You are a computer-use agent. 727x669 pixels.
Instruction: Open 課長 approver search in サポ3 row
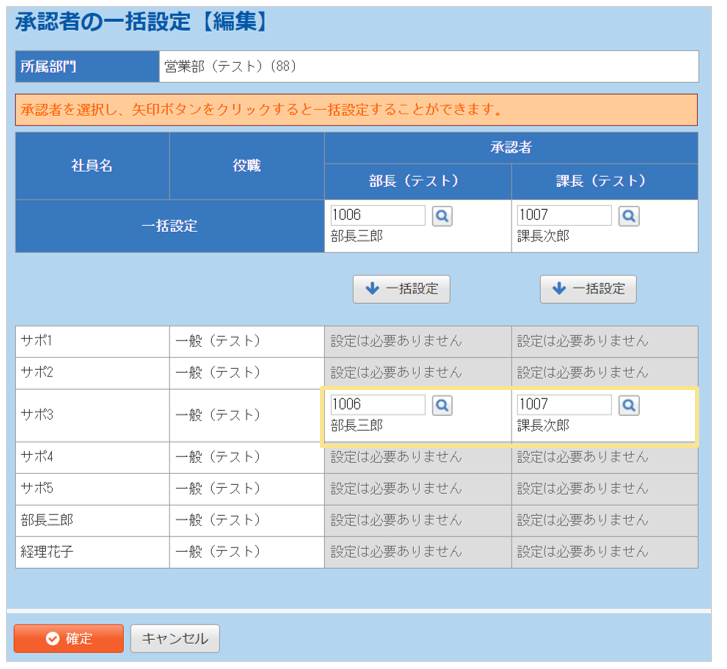pyautogui.click(x=628, y=405)
